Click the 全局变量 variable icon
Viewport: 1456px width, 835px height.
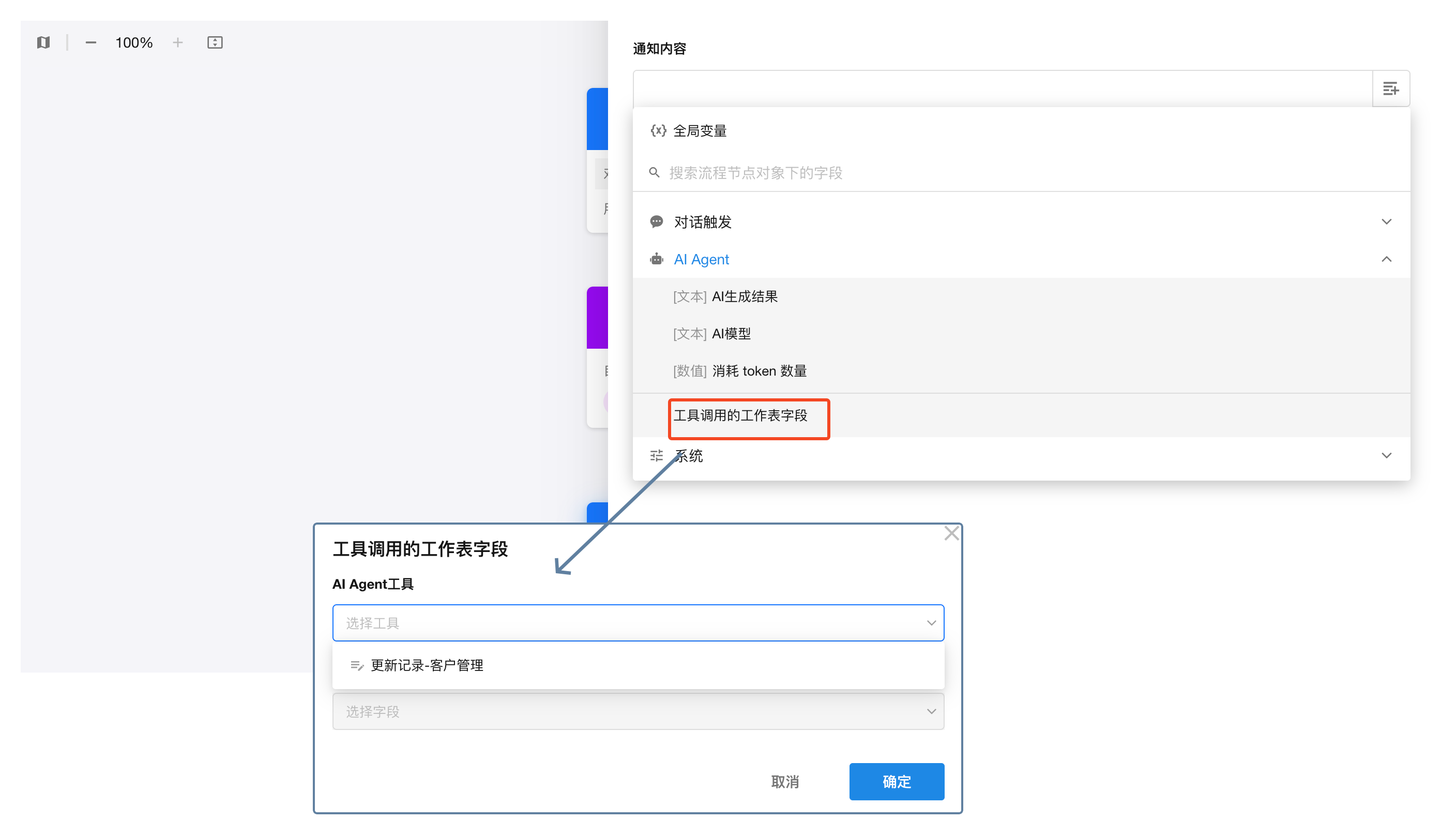[x=658, y=131]
